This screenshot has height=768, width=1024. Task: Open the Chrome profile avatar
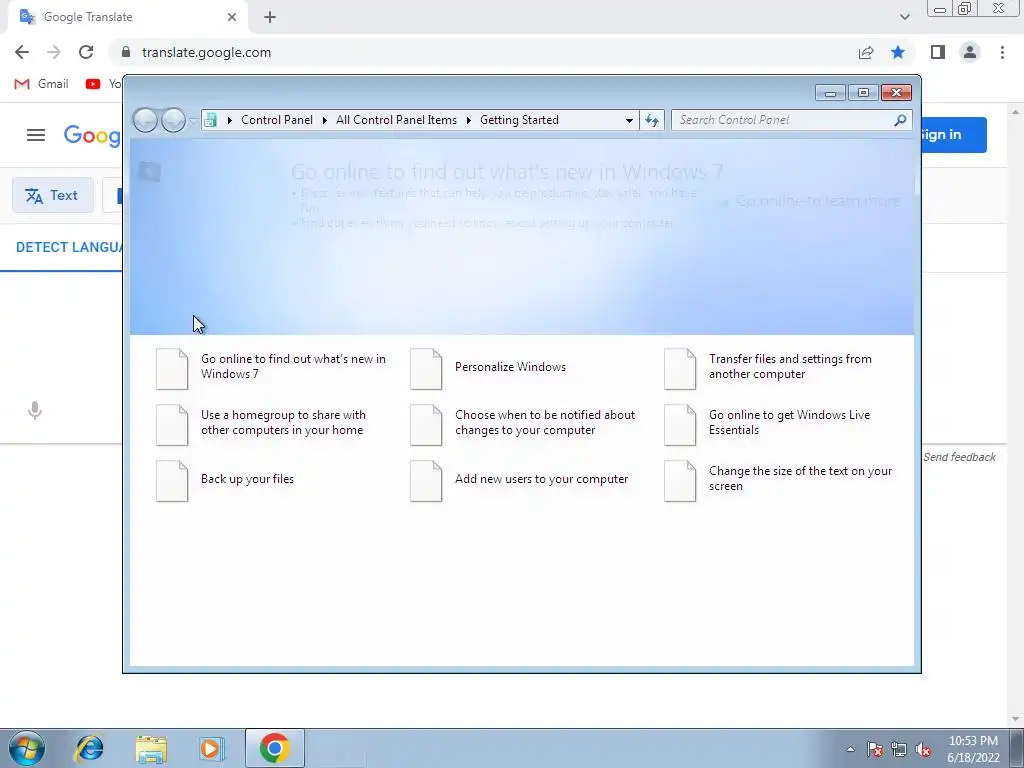coord(970,52)
